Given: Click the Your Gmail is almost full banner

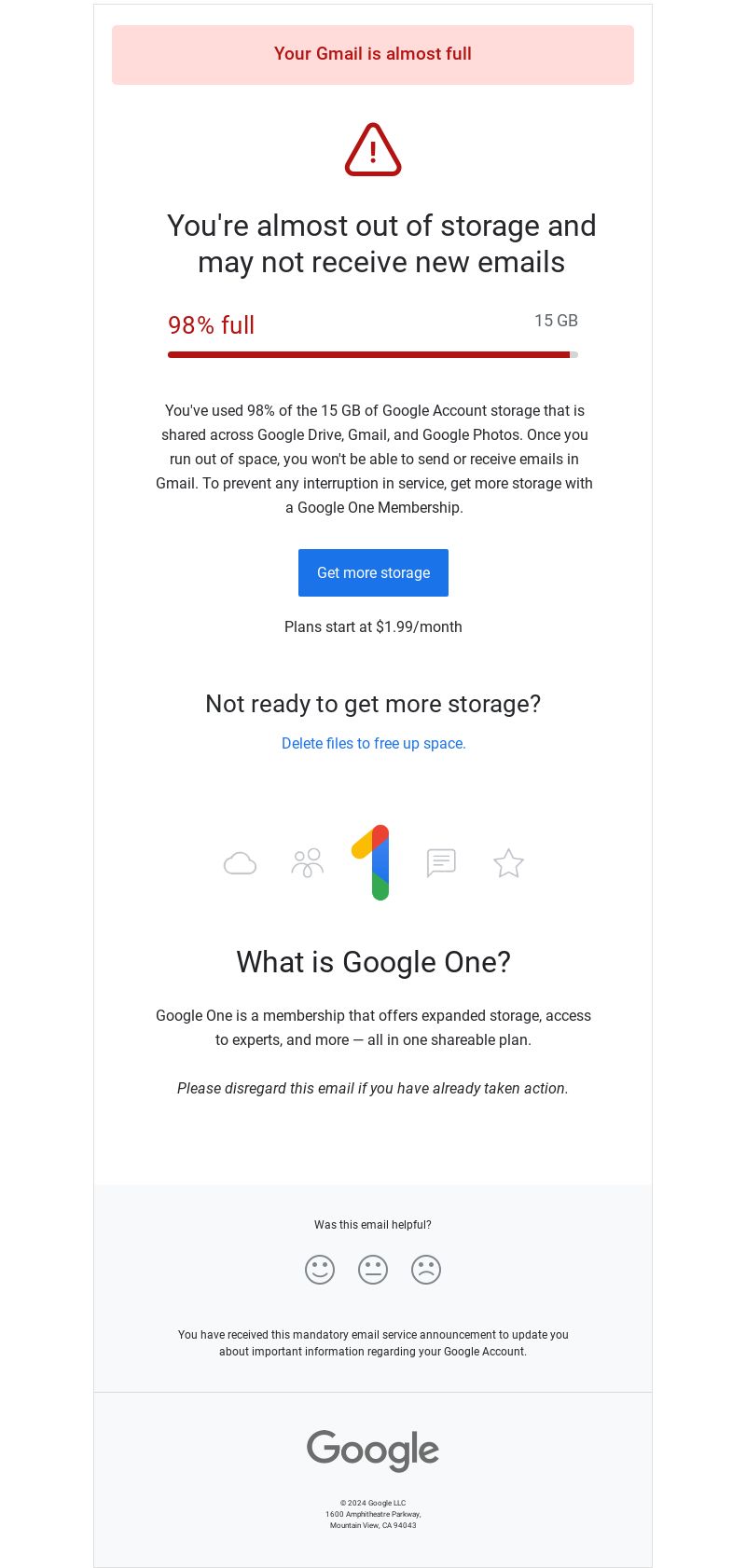Looking at the screenshot, I should [373, 55].
